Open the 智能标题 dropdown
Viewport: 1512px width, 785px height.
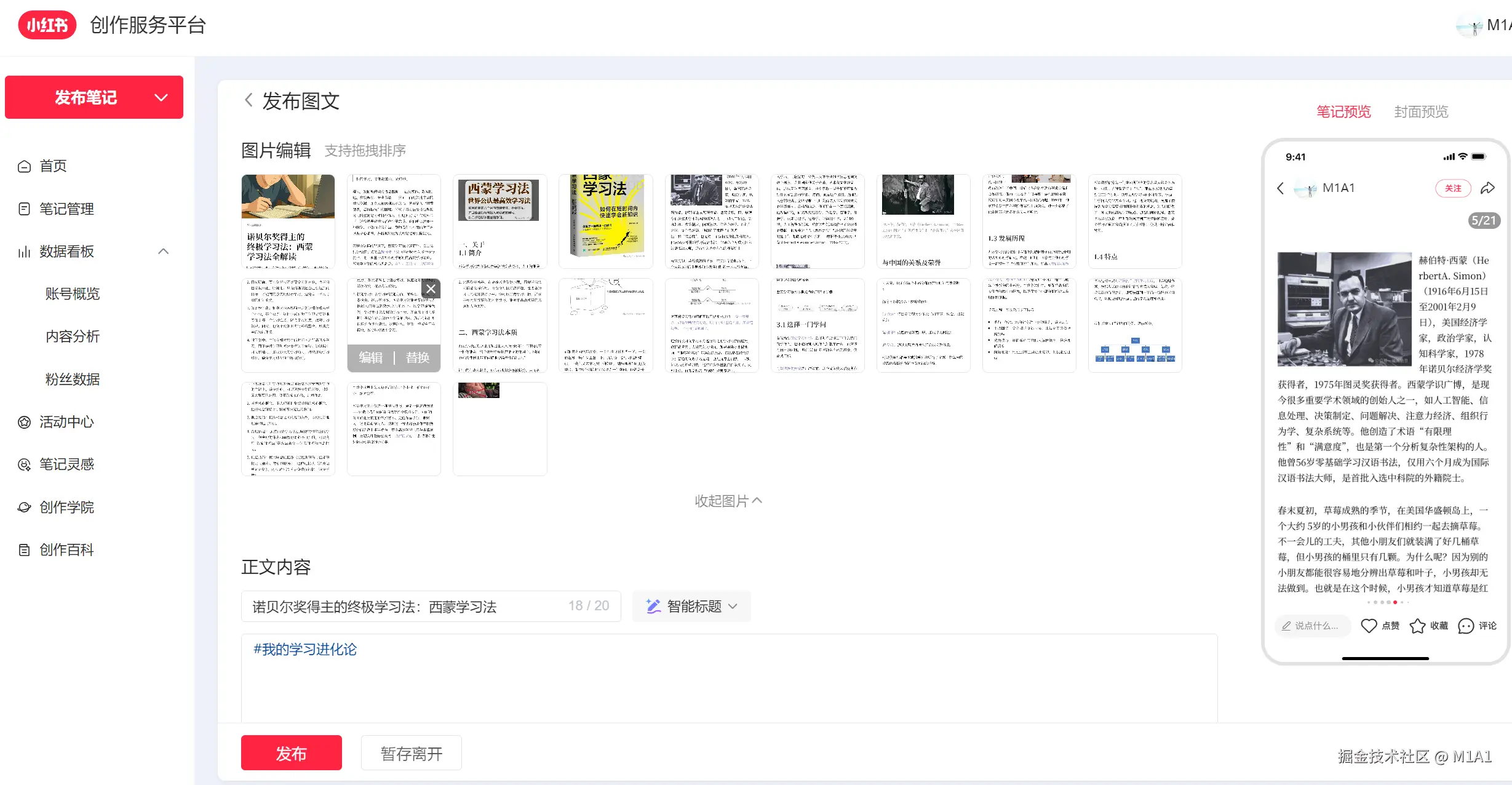coord(692,607)
